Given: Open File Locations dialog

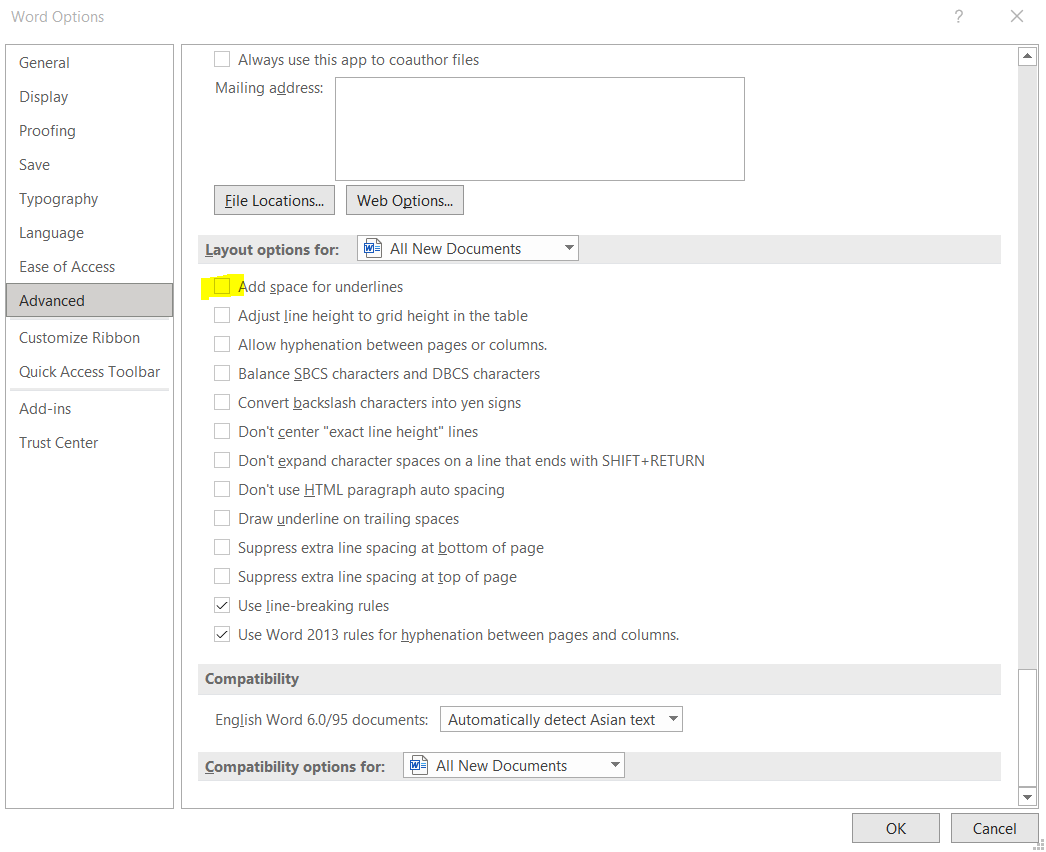Looking at the screenshot, I should coord(274,200).
